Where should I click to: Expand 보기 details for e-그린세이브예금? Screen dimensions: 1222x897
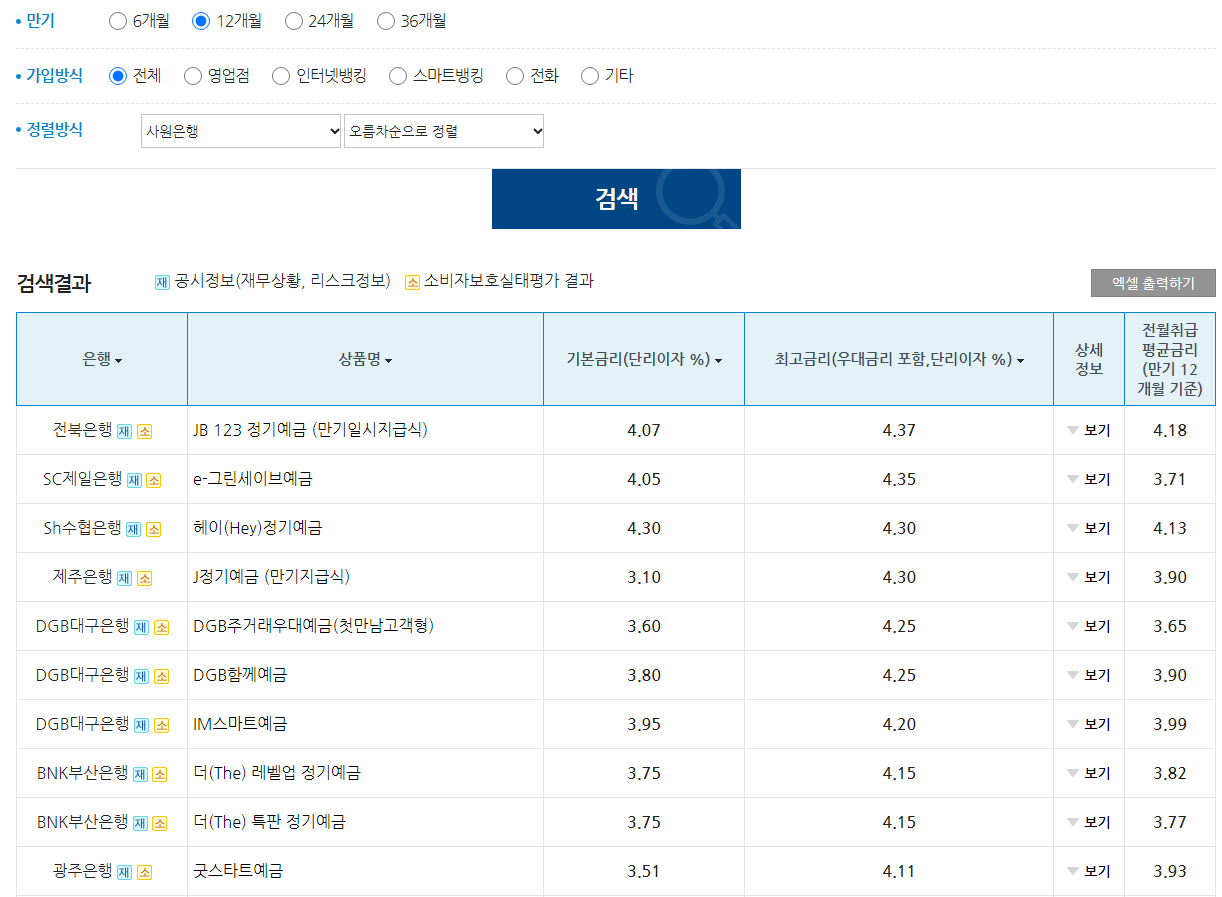pos(1089,480)
